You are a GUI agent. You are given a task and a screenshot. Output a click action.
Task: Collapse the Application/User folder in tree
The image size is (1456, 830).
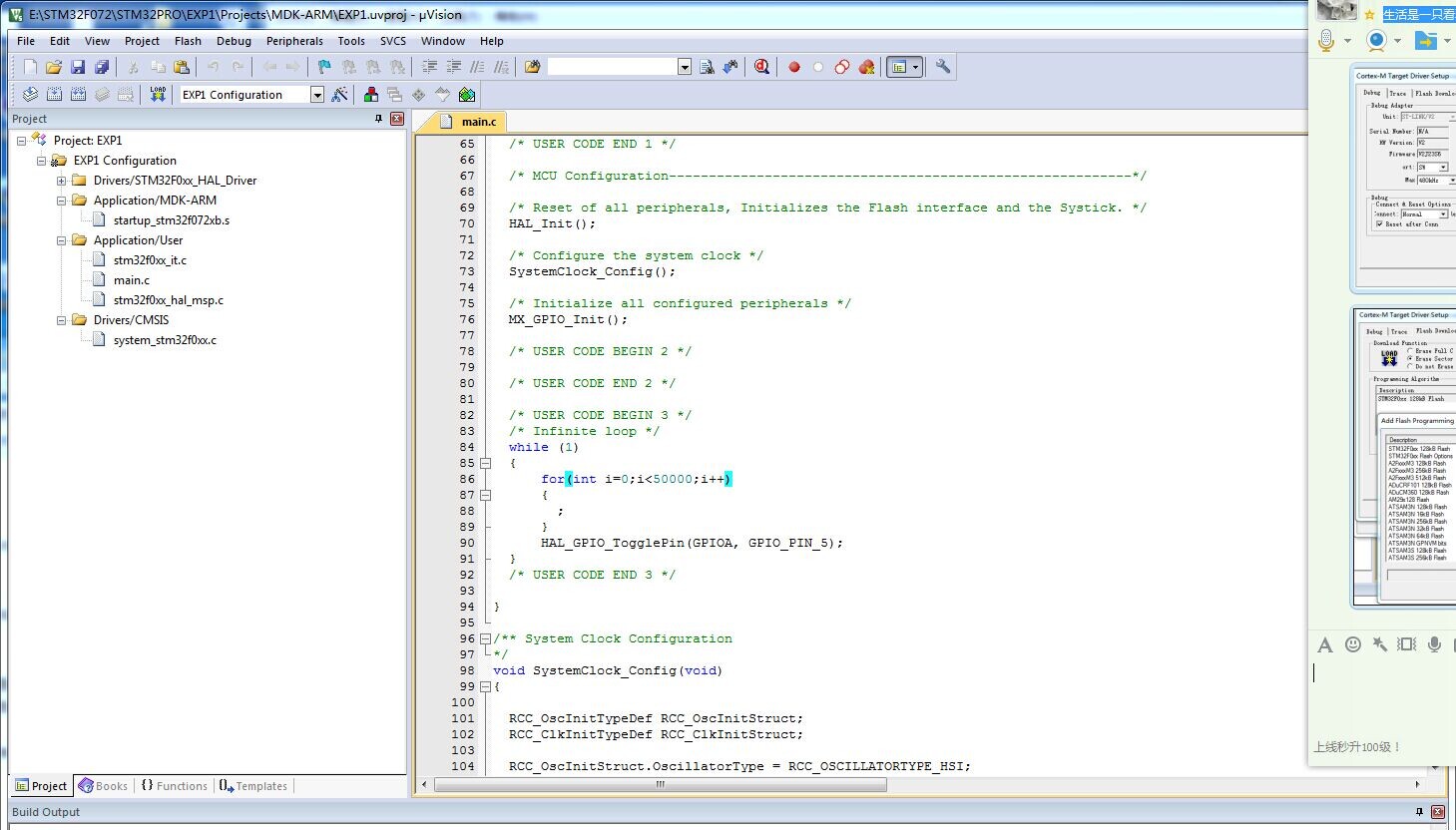click(62, 240)
